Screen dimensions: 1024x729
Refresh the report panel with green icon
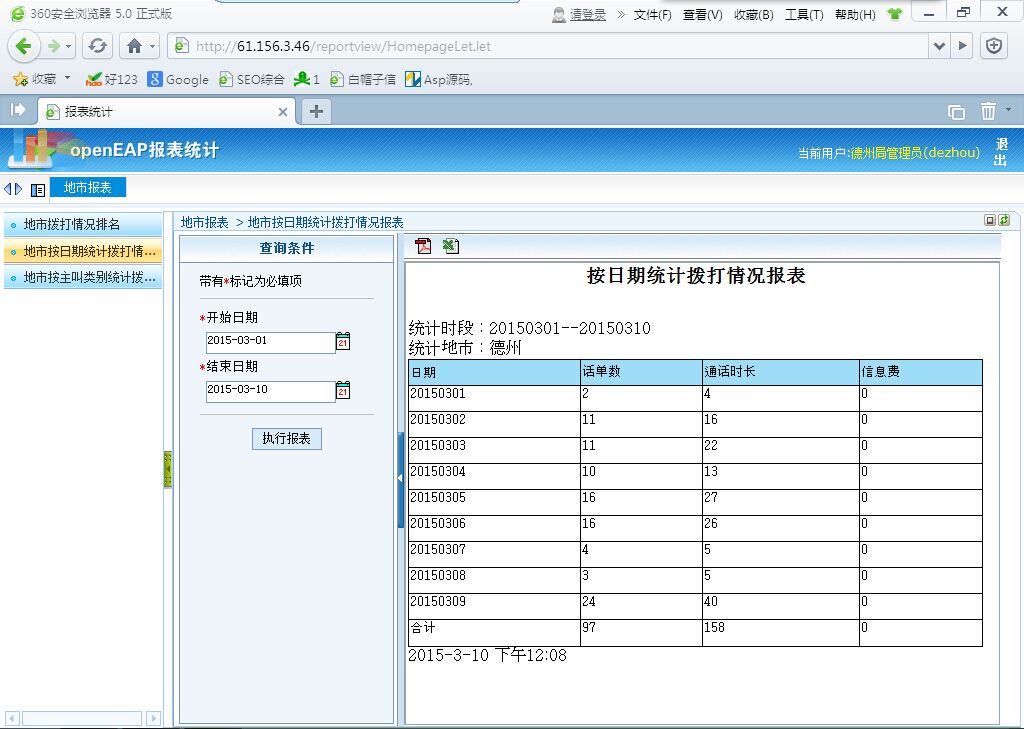(x=1004, y=221)
